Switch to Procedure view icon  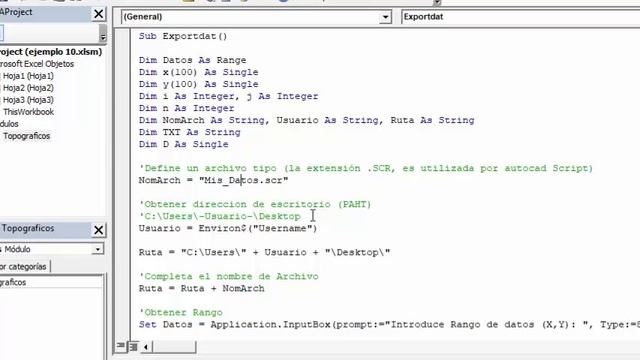coord(120,346)
